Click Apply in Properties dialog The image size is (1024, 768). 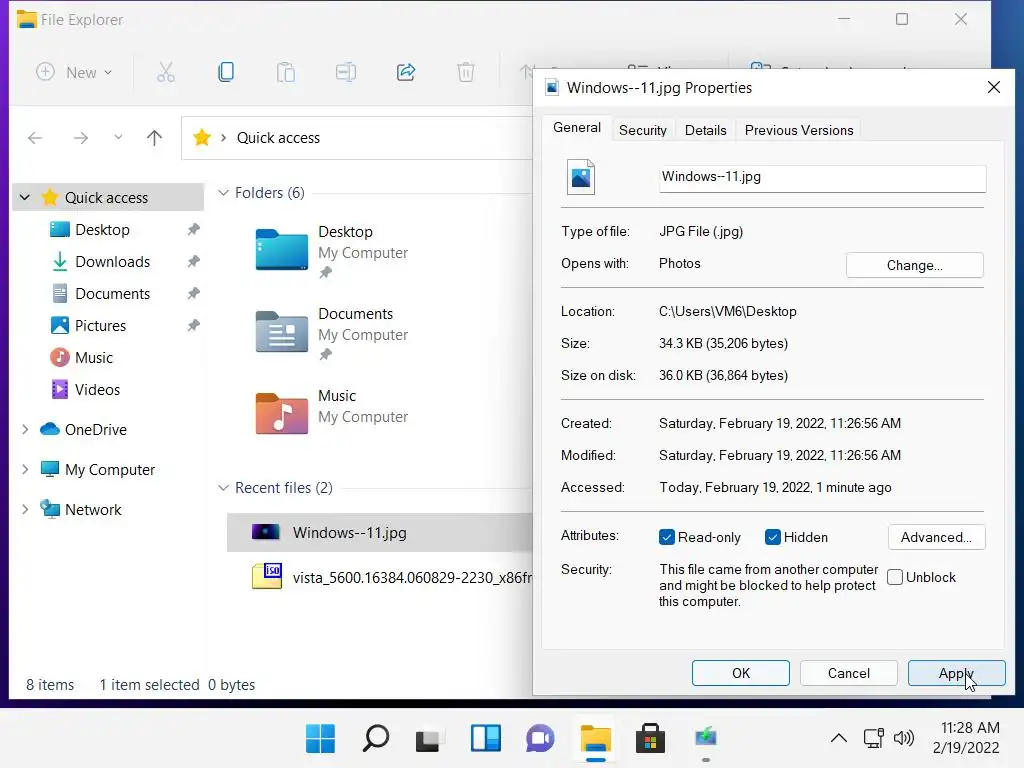(x=956, y=673)
